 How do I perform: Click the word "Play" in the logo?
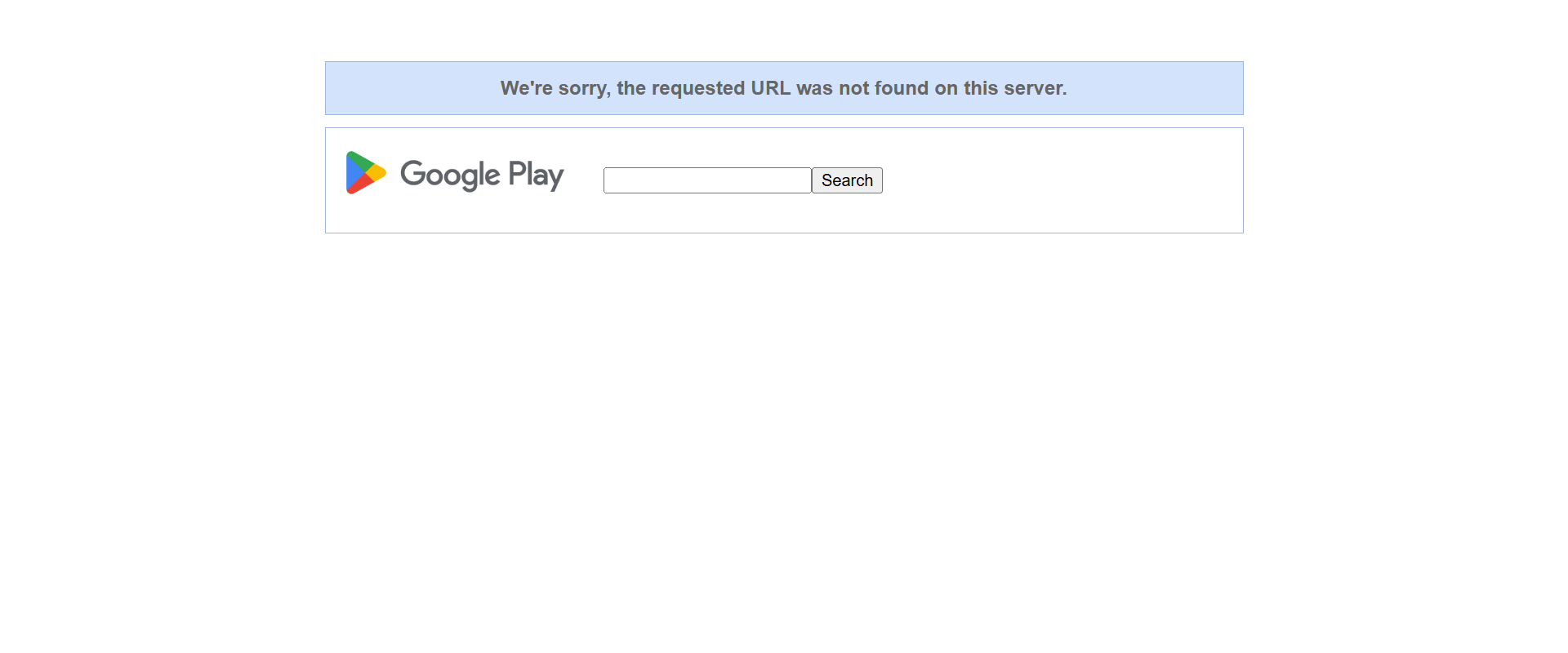536,175
